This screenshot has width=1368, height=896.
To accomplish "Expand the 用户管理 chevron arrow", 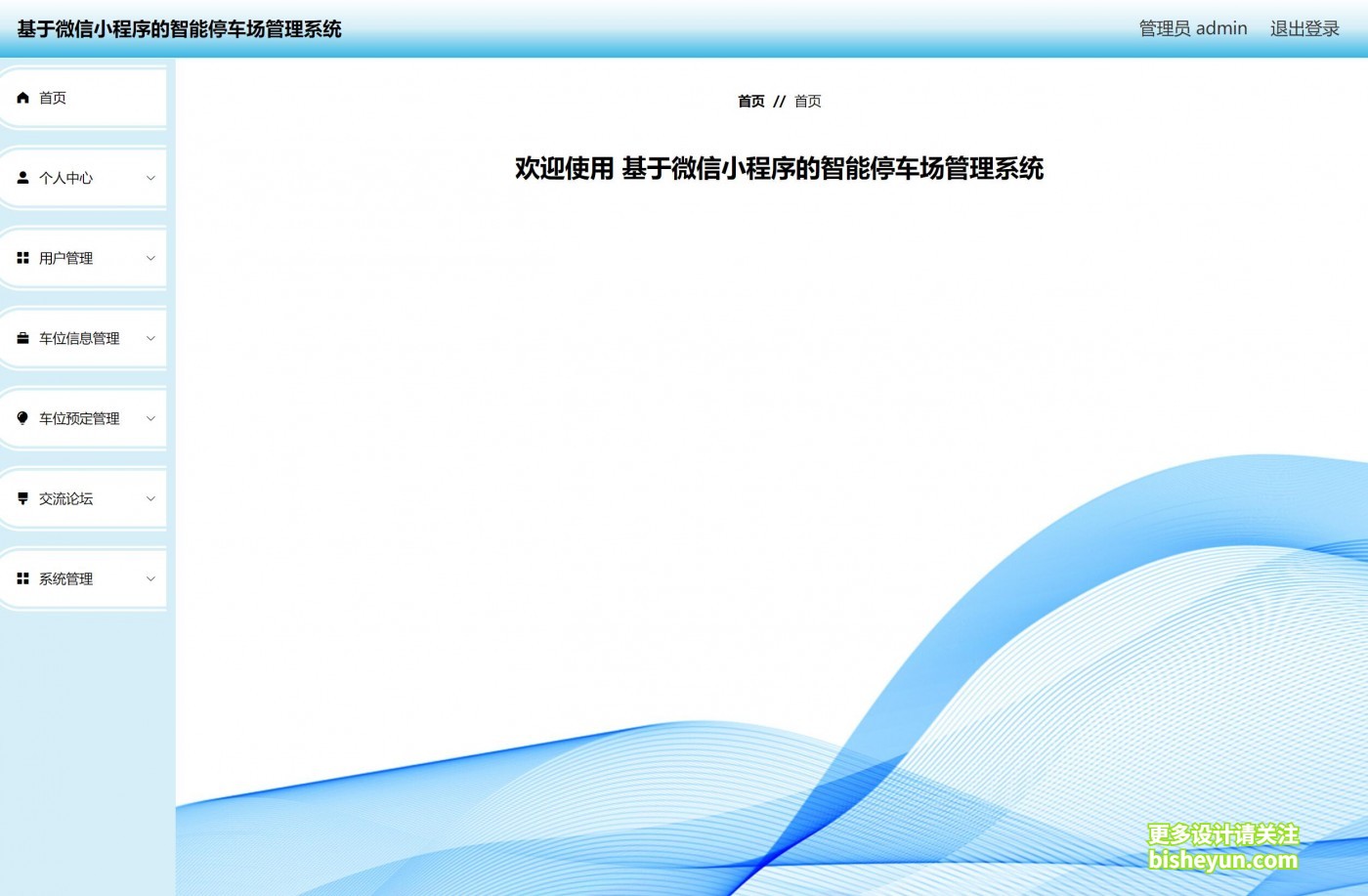I will (x=150, y=258).
